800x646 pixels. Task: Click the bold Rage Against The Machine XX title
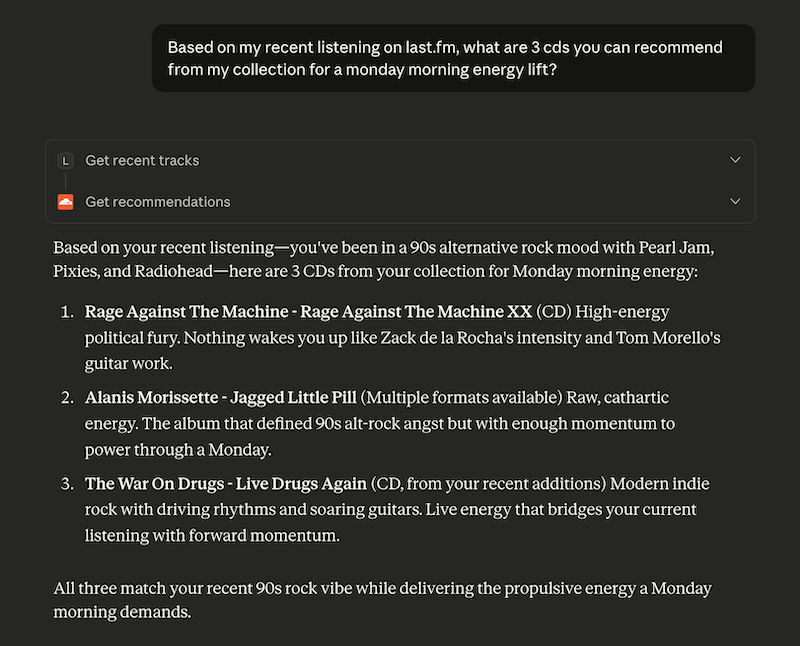point(308,312)
